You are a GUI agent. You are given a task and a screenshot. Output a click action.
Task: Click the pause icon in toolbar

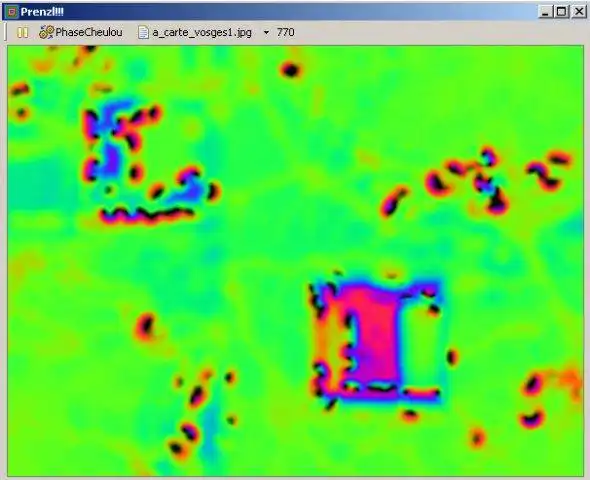[22, 33]
